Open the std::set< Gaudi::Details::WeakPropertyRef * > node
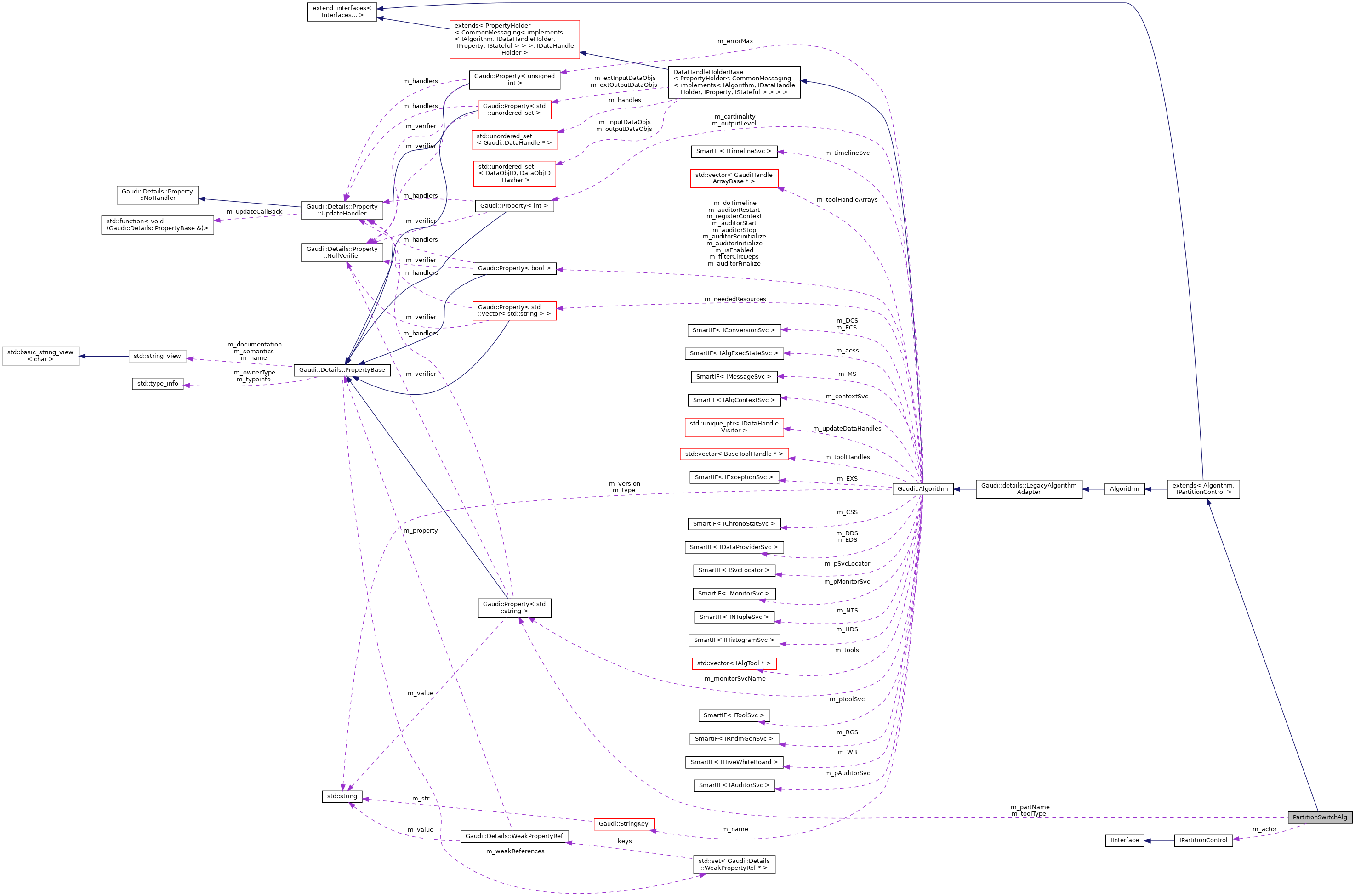The image size is (1355, 896). [734, 865]
